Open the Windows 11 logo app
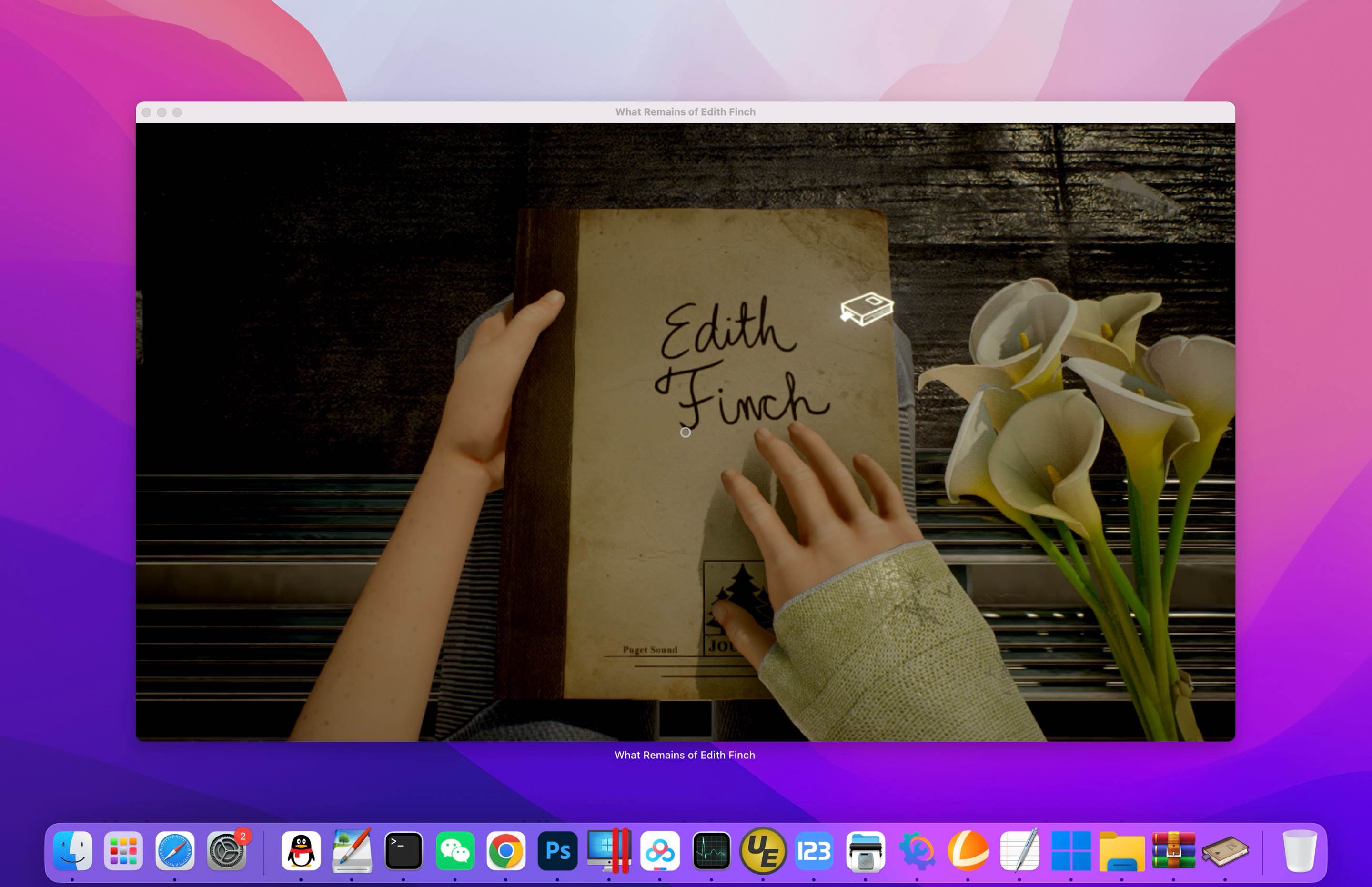This screenshot has width=1372, height=887. point(1071,851)
